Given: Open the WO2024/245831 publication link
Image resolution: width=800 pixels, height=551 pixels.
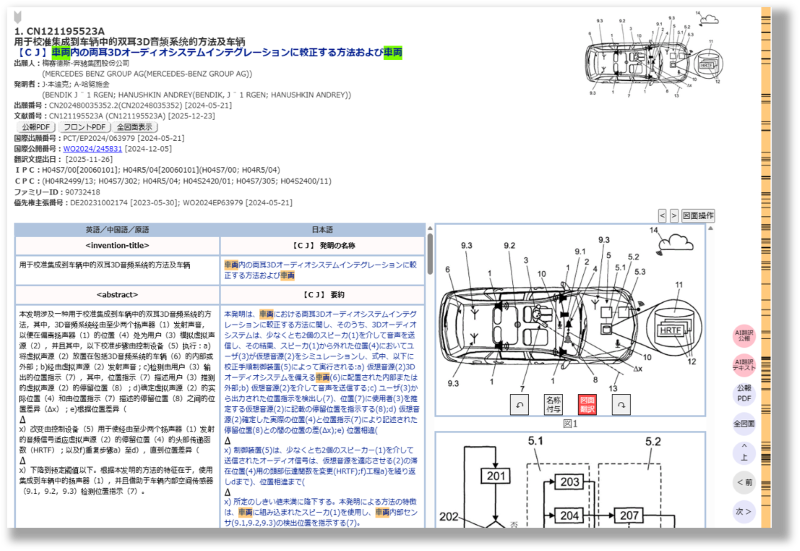Looking at the screenshot, I should (92, 148).
